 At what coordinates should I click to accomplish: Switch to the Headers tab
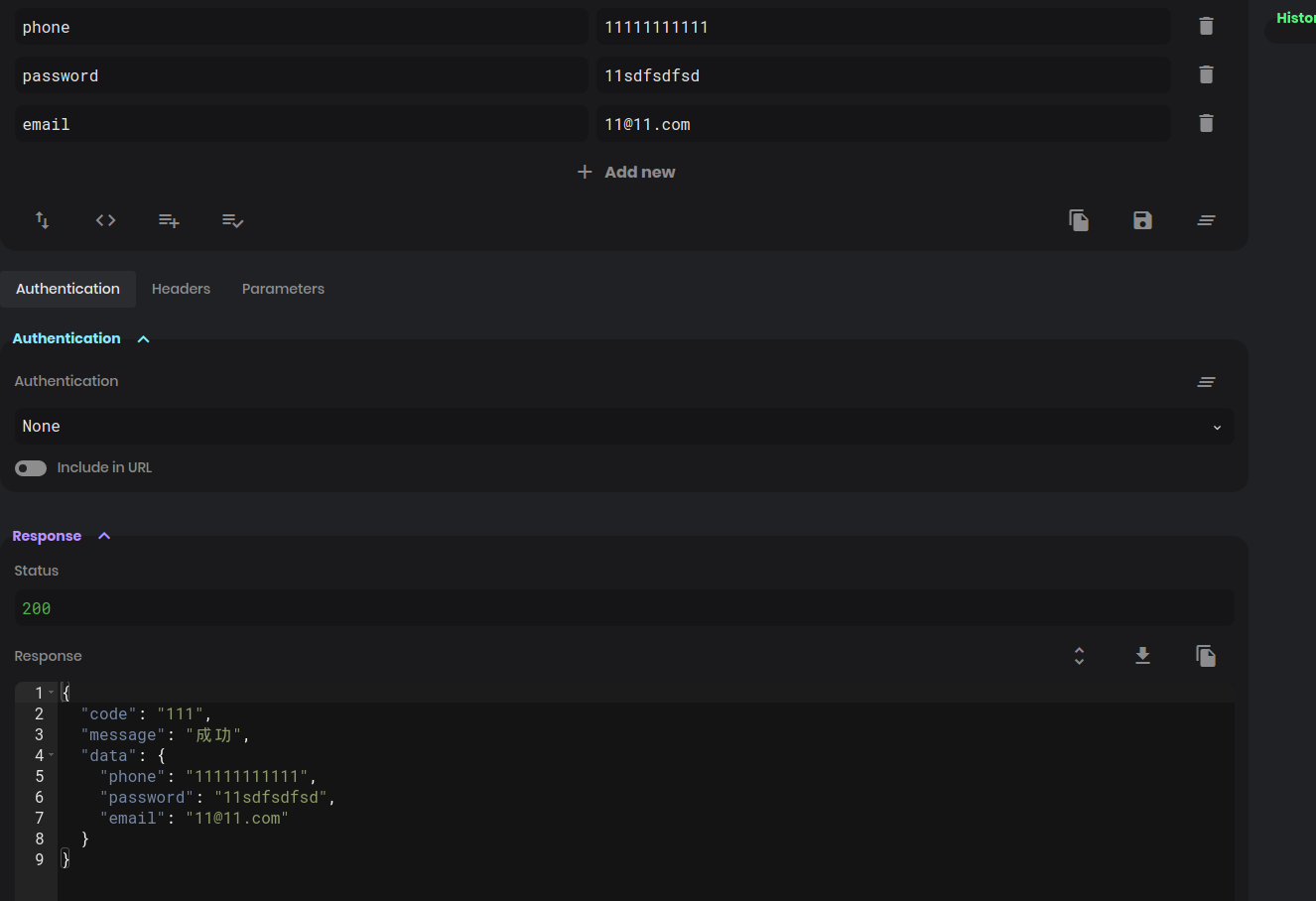point(181,289)
